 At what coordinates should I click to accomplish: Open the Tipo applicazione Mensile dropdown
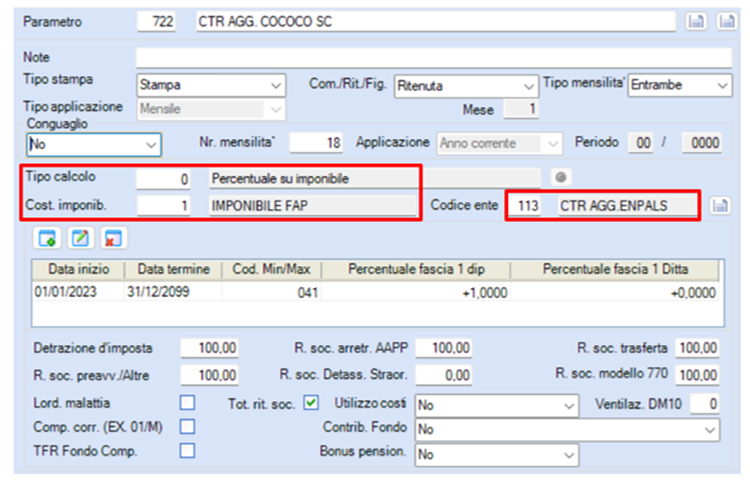pyautogui.click(x=211, y=109)
